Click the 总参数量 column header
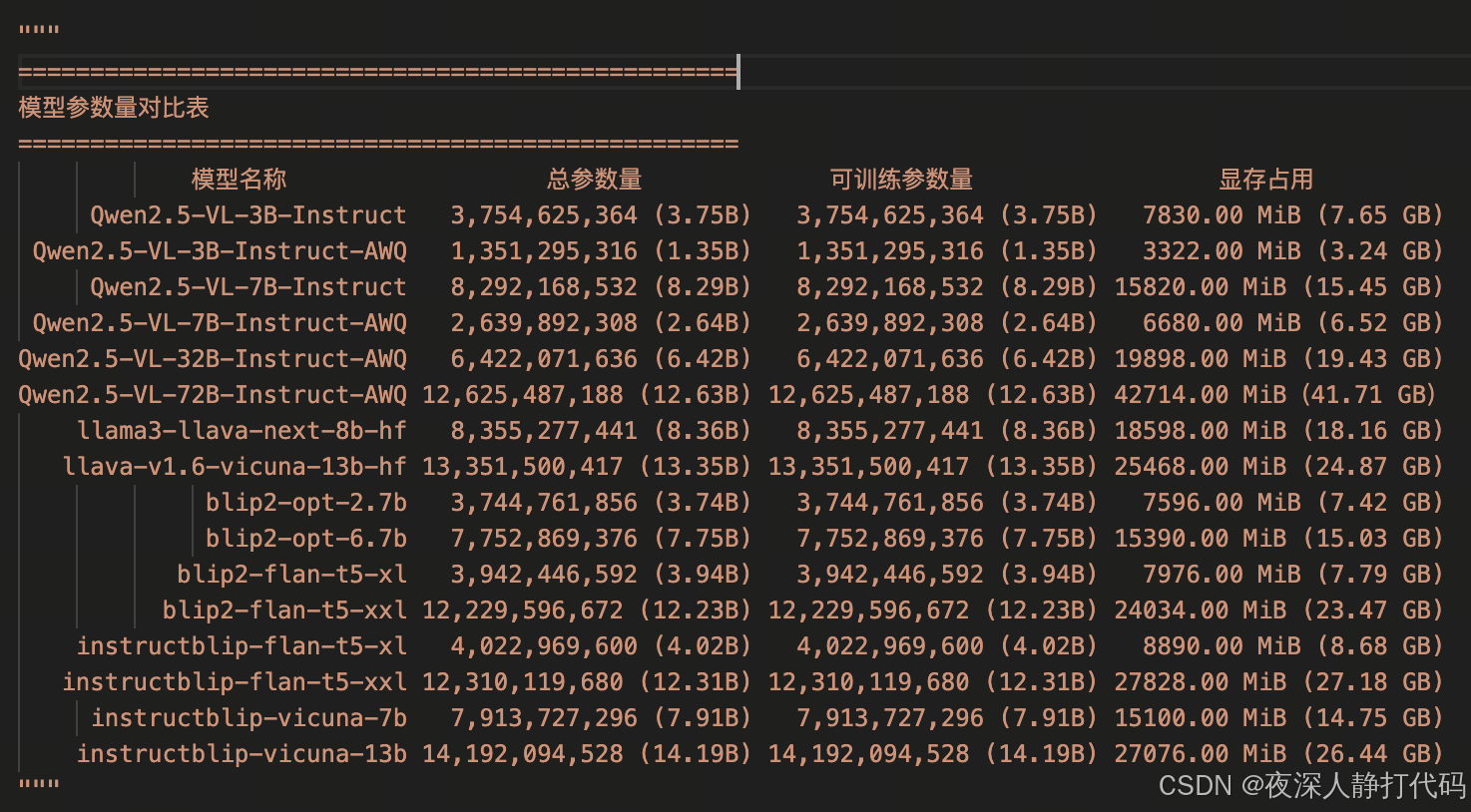Image resolution: width=1471 pixels, height=812 pixels. (594, 180)
